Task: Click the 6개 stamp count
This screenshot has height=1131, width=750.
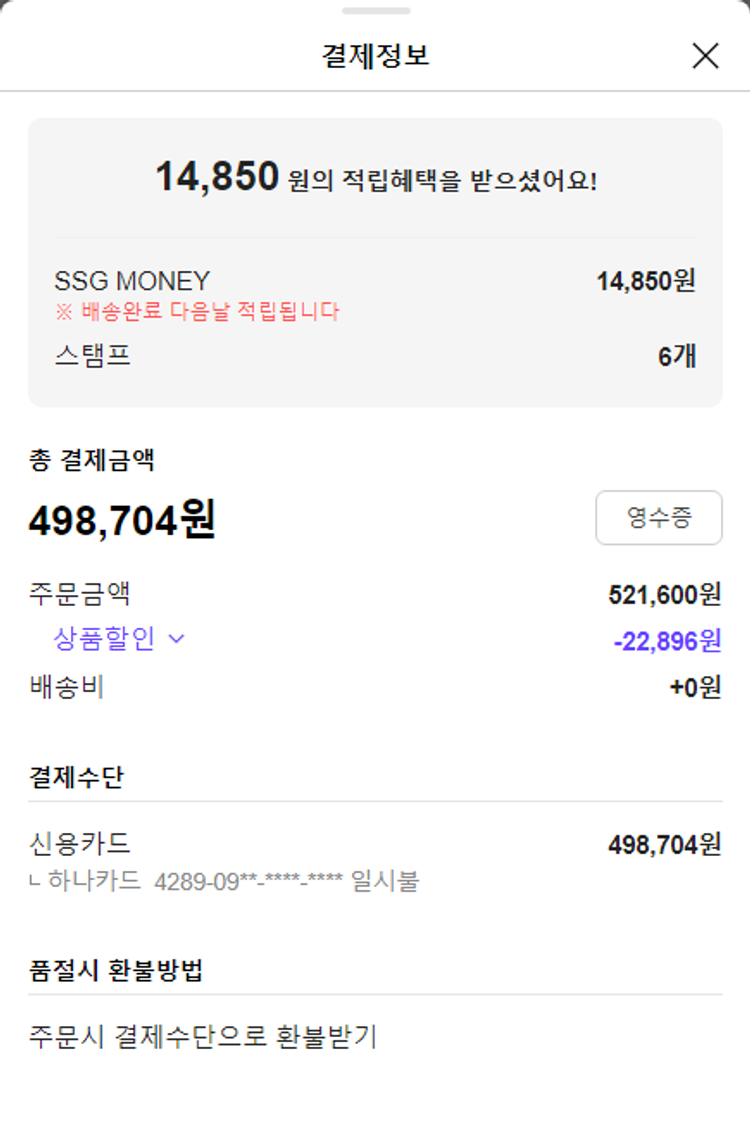Action: pyautogui.click(x=677, y=356)
